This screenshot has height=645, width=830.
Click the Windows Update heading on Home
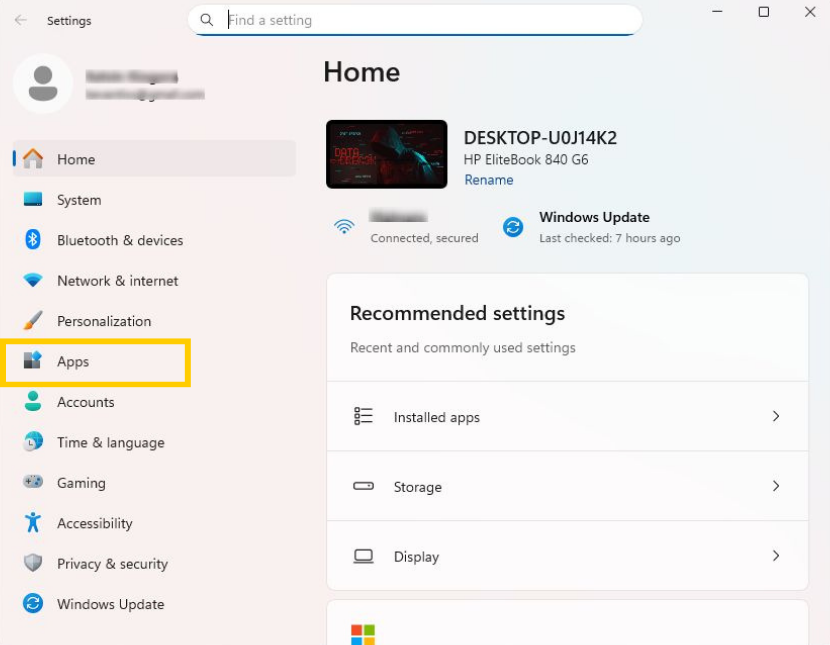tap(594, 217)
